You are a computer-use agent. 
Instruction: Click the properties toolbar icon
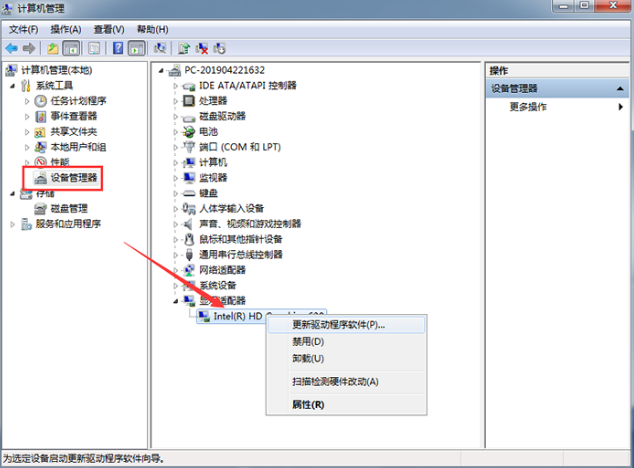click(94, 47)
